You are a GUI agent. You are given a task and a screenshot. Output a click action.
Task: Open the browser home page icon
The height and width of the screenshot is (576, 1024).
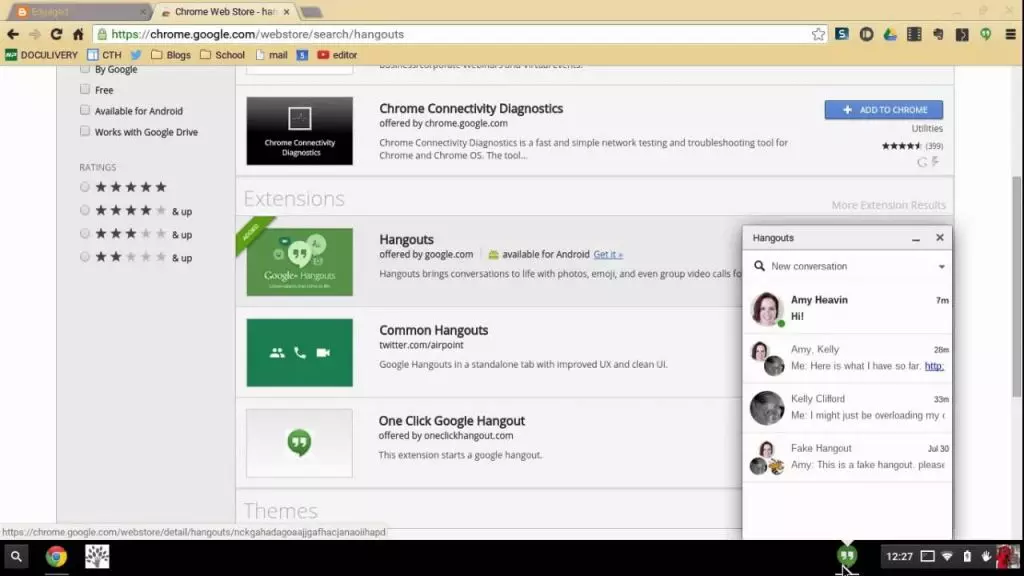pyautogui.click(x=78, y=34)
